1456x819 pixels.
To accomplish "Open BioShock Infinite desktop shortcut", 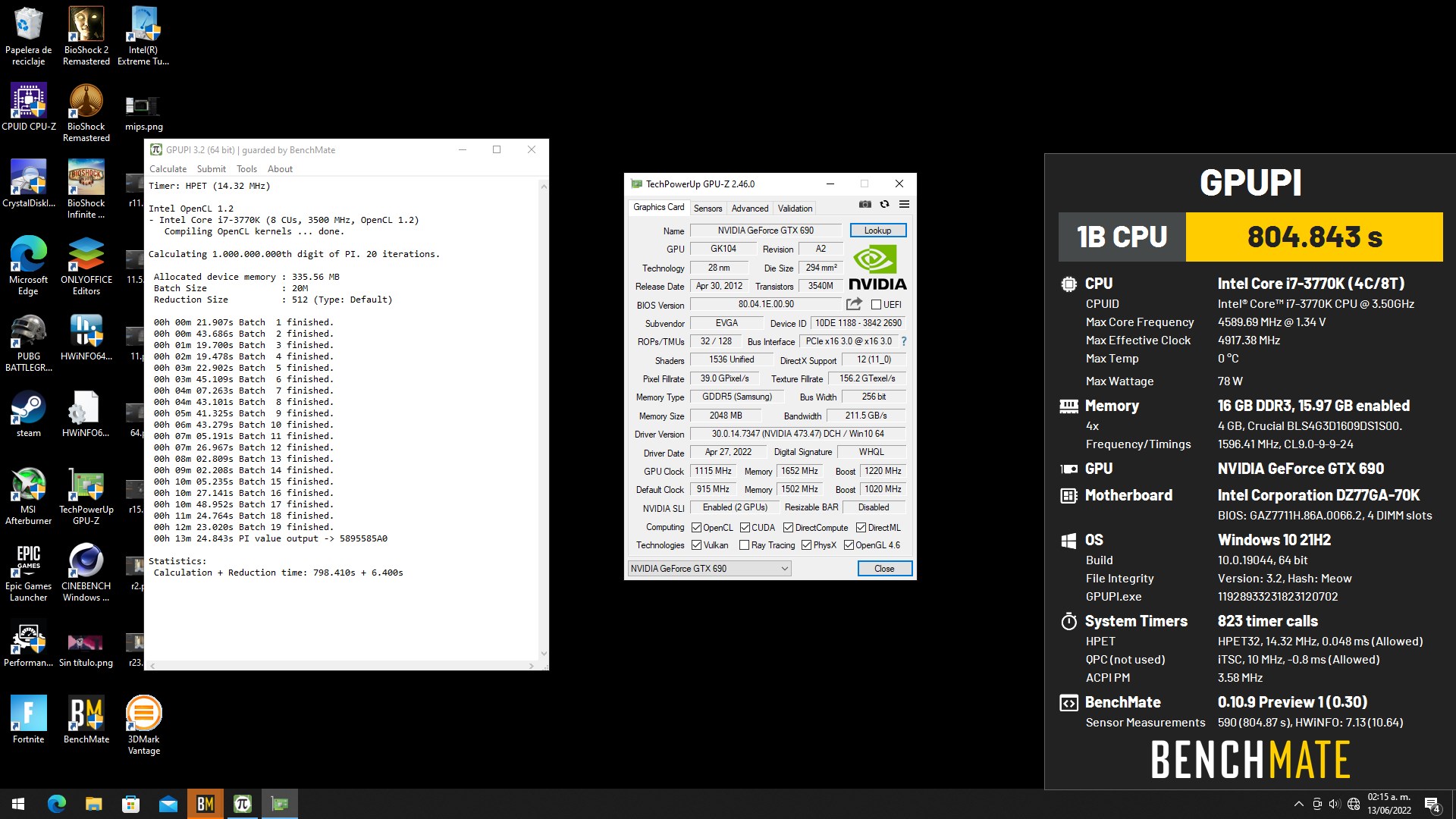I will [86, 189].
